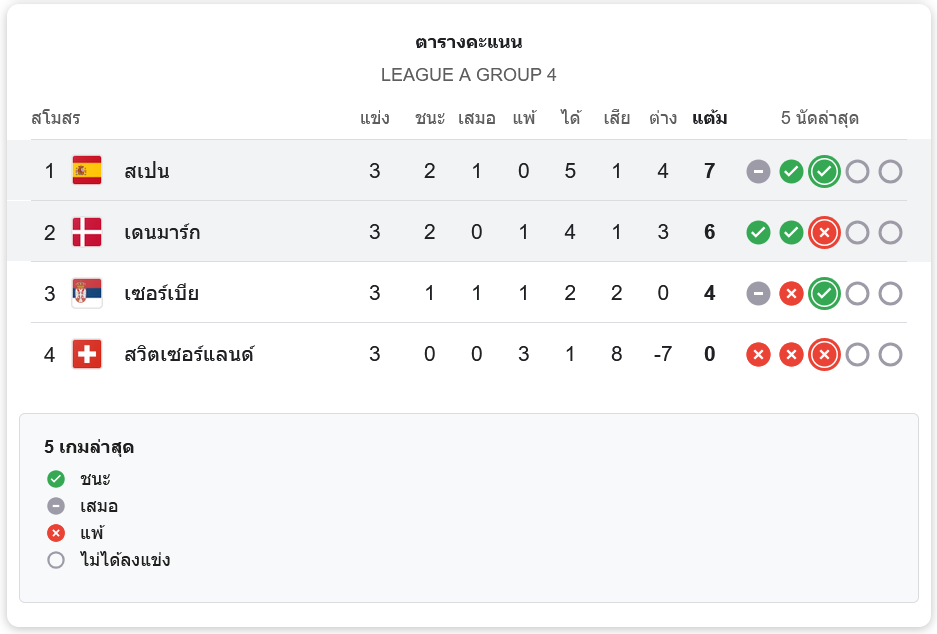Click Spain's highlighted latest win icon
937x634 pixels.
[824, 172]
